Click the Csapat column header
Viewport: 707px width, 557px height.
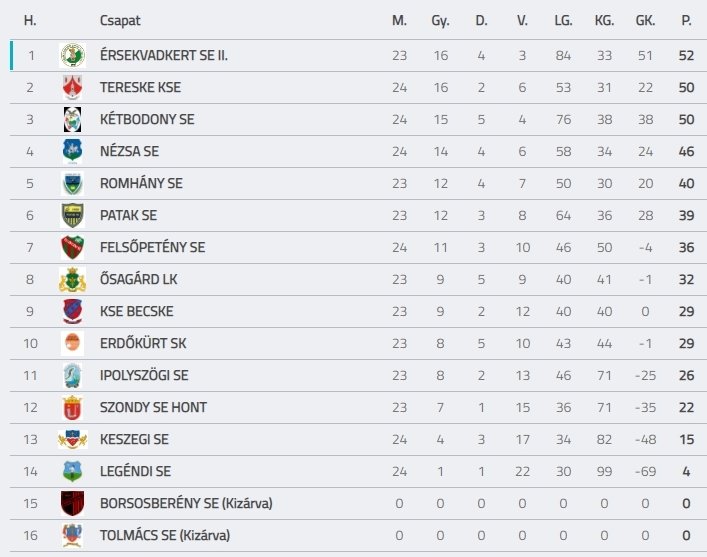pos(120,21)
